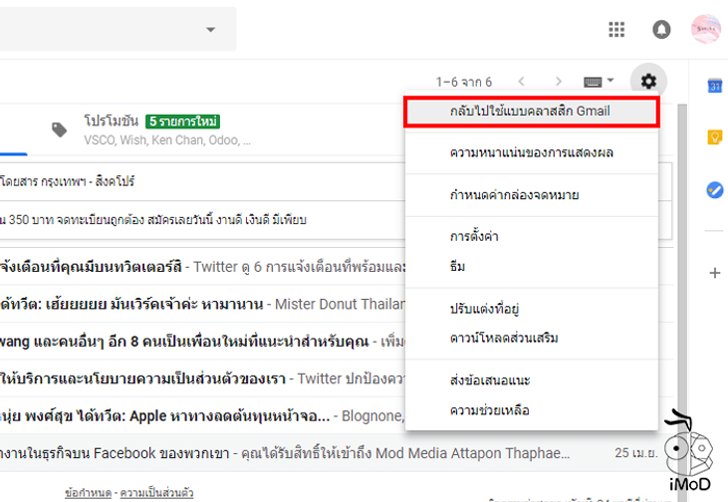Open Google Calendar side panel icon

pyautogui.click(x=715, y=85)
